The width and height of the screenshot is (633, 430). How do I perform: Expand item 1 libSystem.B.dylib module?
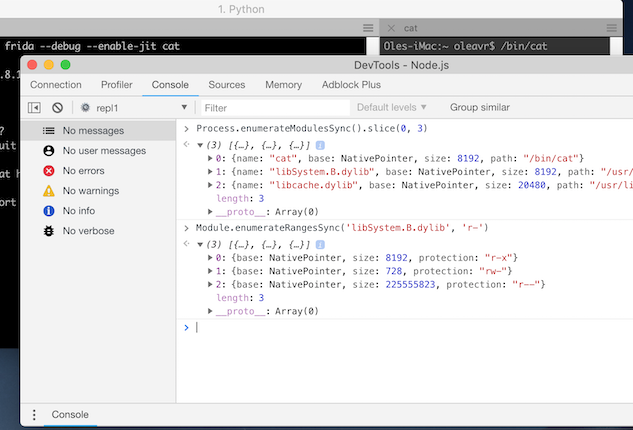click(x=210, y=172)
